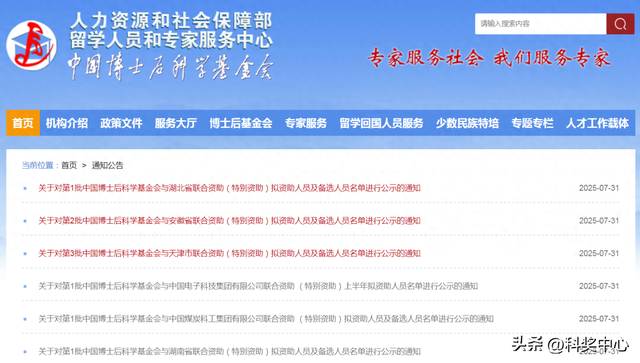640x363 pixels.
Task: Click the red search magnifier button
Action: (x=620, y=24)
